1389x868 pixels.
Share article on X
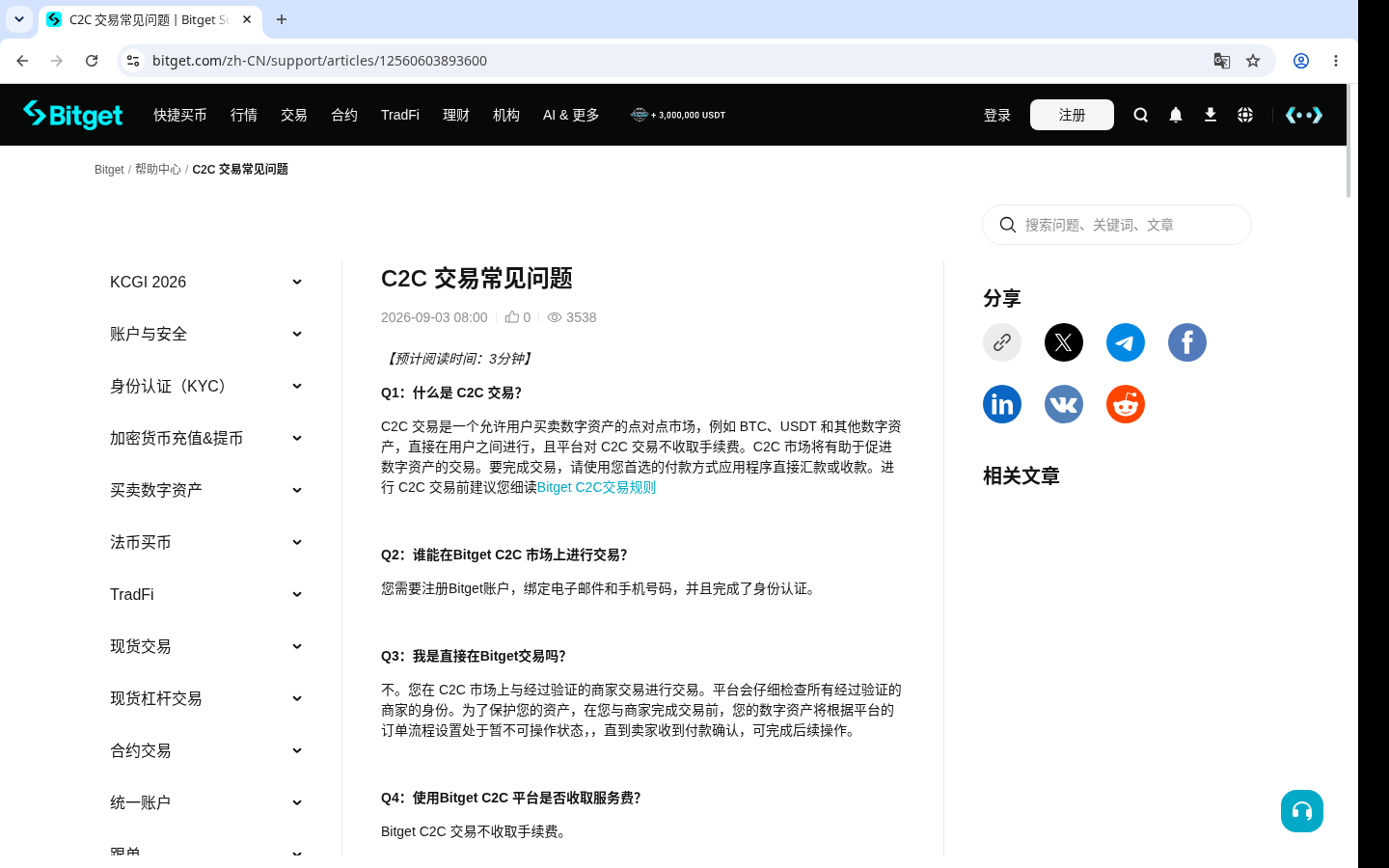[1064, 342]
